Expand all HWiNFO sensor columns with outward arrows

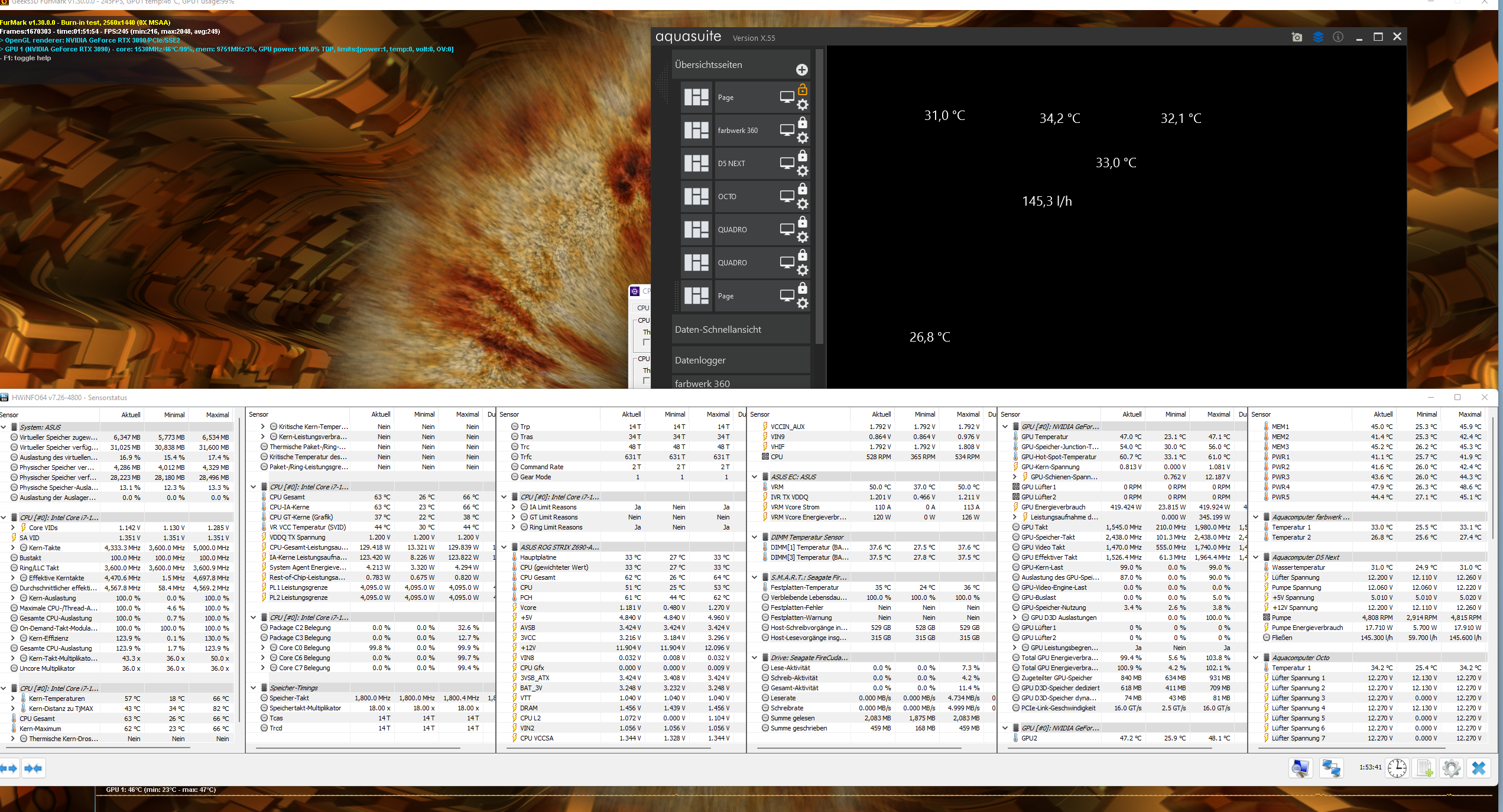[9, 768]
